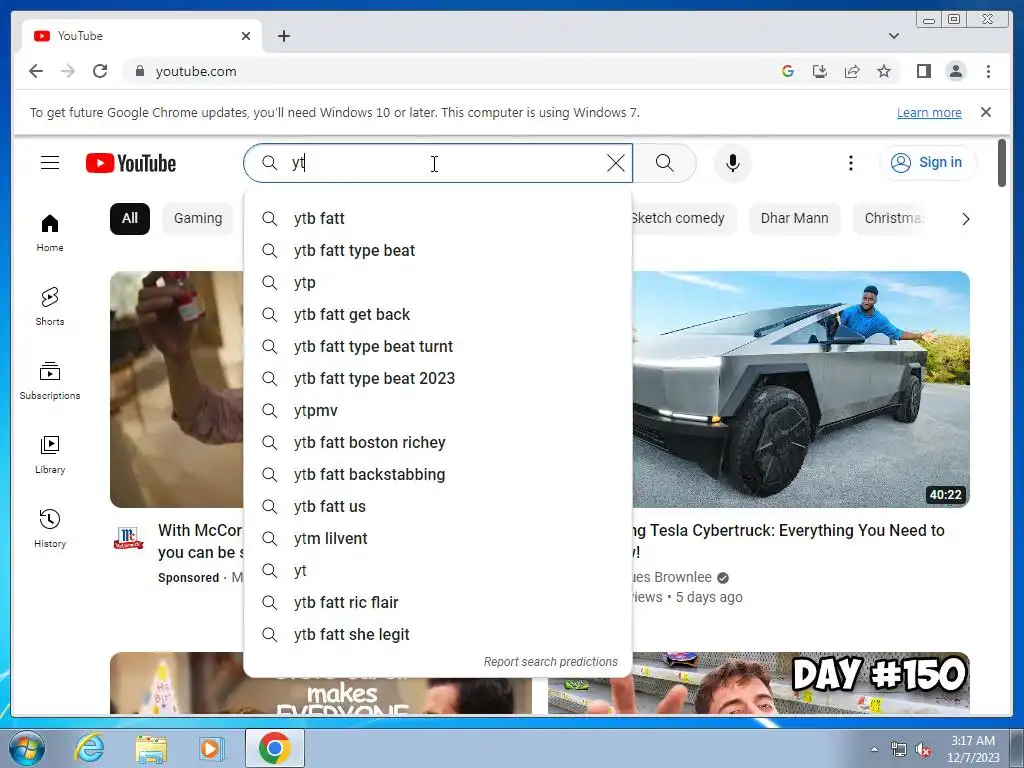The height and width of the screenshot is (768, 1024).
Task: Choose suggestion "ytb fatt type beat 2023"
Action: tap(438, 378)
